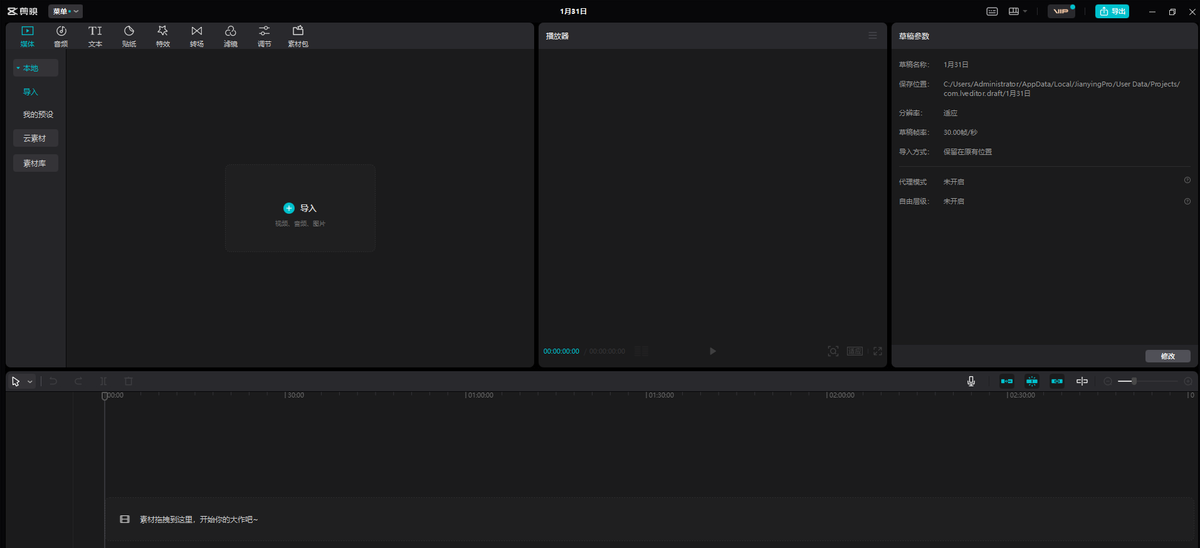Switch to the 素材库 tab in sidebar
The height and width of the screenshot is (548, 1200).
35,163
